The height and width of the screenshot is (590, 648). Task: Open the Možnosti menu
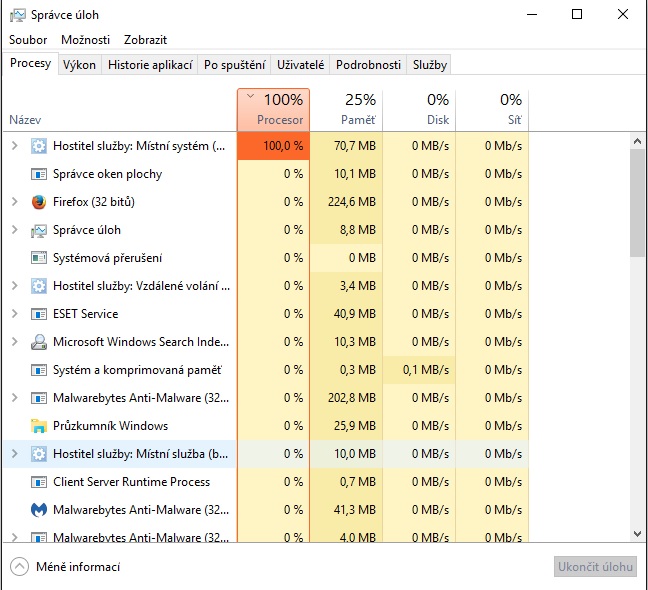85,40
